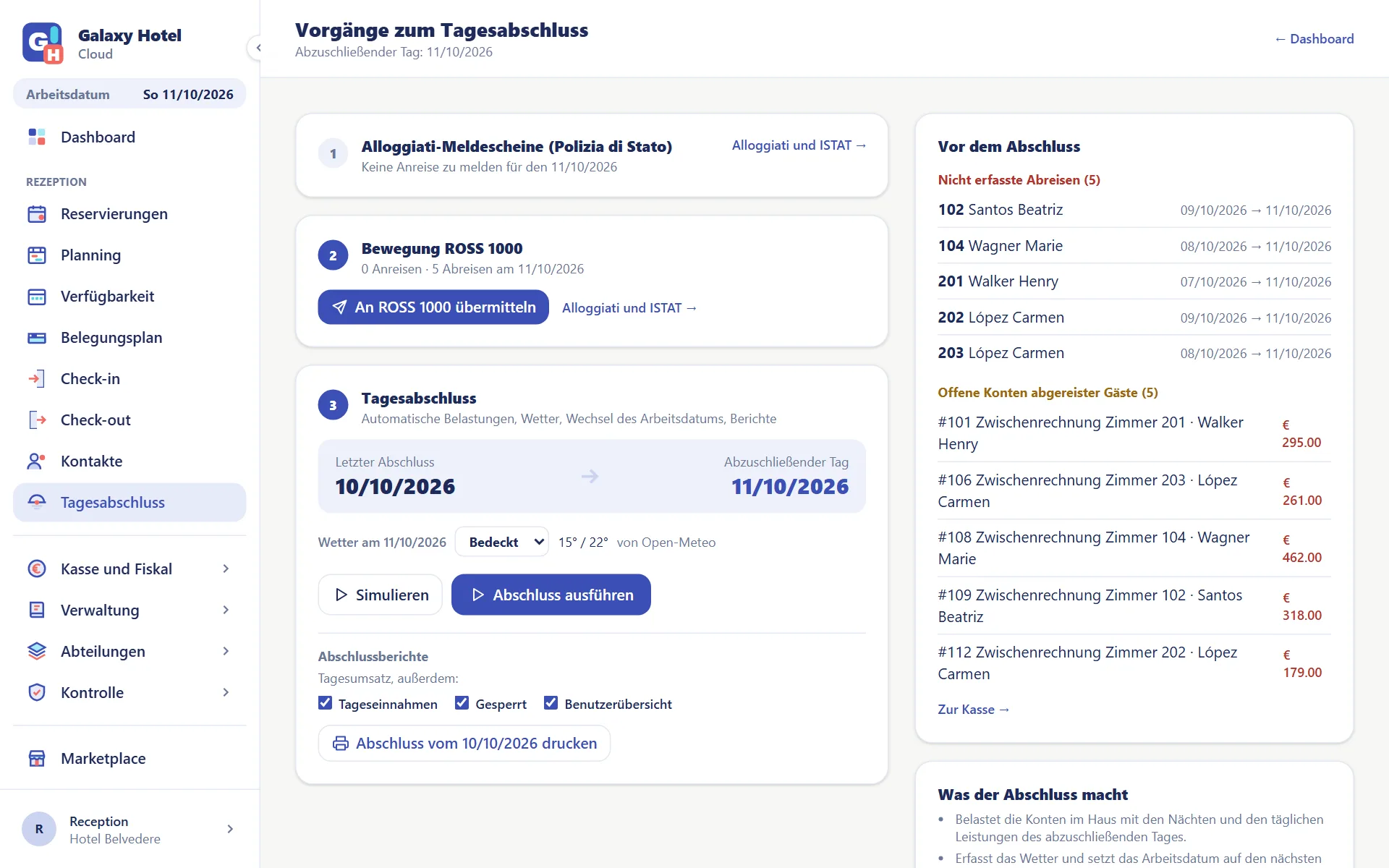Click the Dashboard sidebar icon
Image resolution: width=1389 pixels, height=868 pixels.
[x=37, y=137]
